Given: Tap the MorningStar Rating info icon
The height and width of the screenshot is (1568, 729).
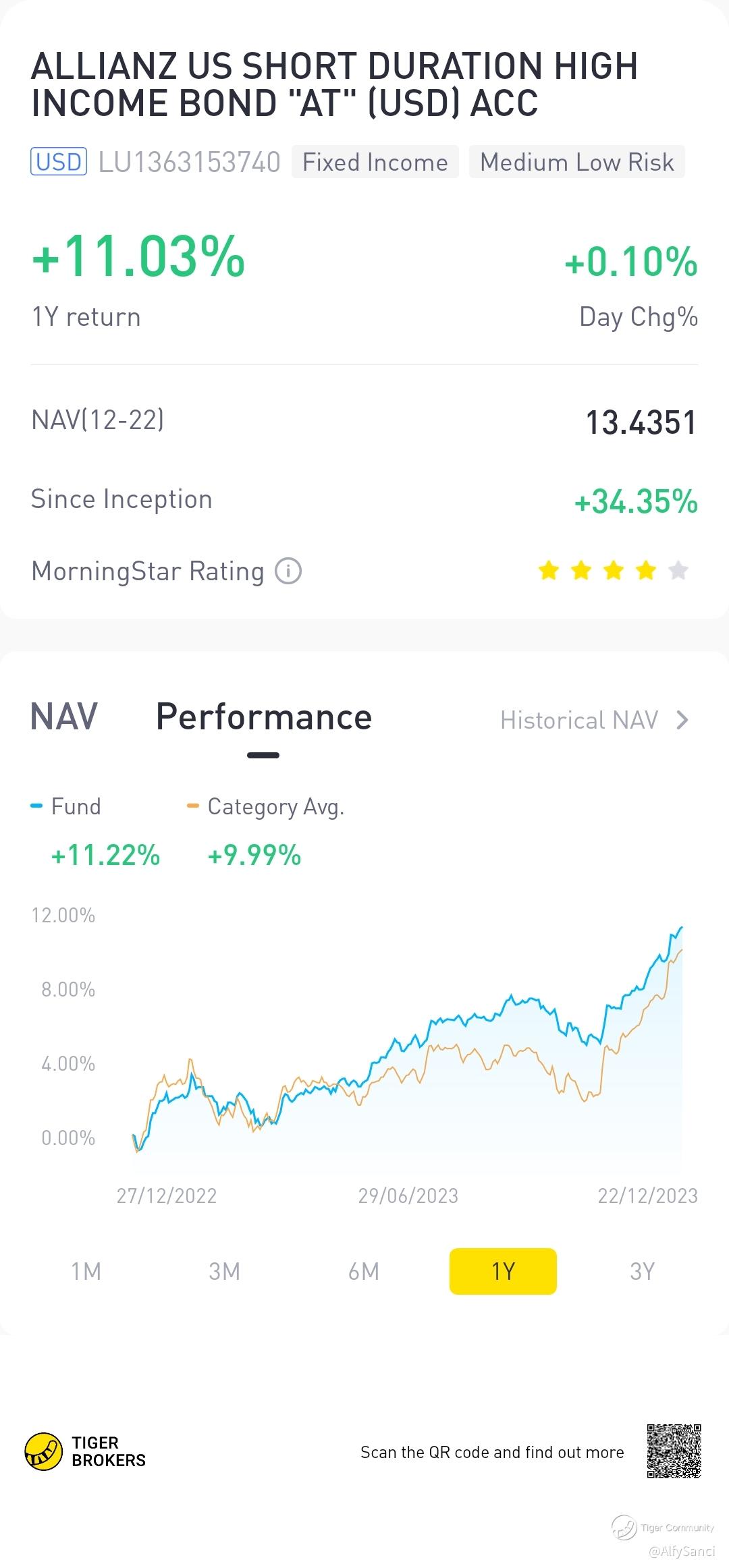Looking at the screenshot, I should coord(288,571).
